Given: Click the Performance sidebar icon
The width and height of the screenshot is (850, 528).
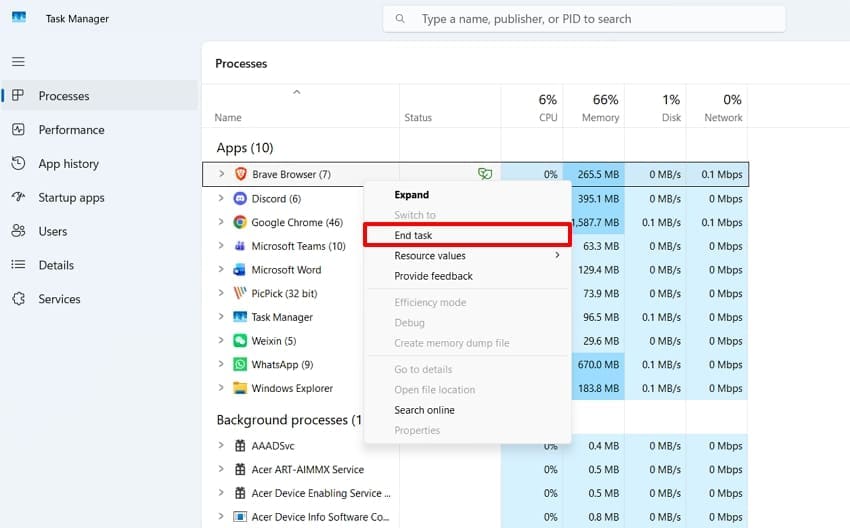Looking at the screenshot, I should [18, 130].
